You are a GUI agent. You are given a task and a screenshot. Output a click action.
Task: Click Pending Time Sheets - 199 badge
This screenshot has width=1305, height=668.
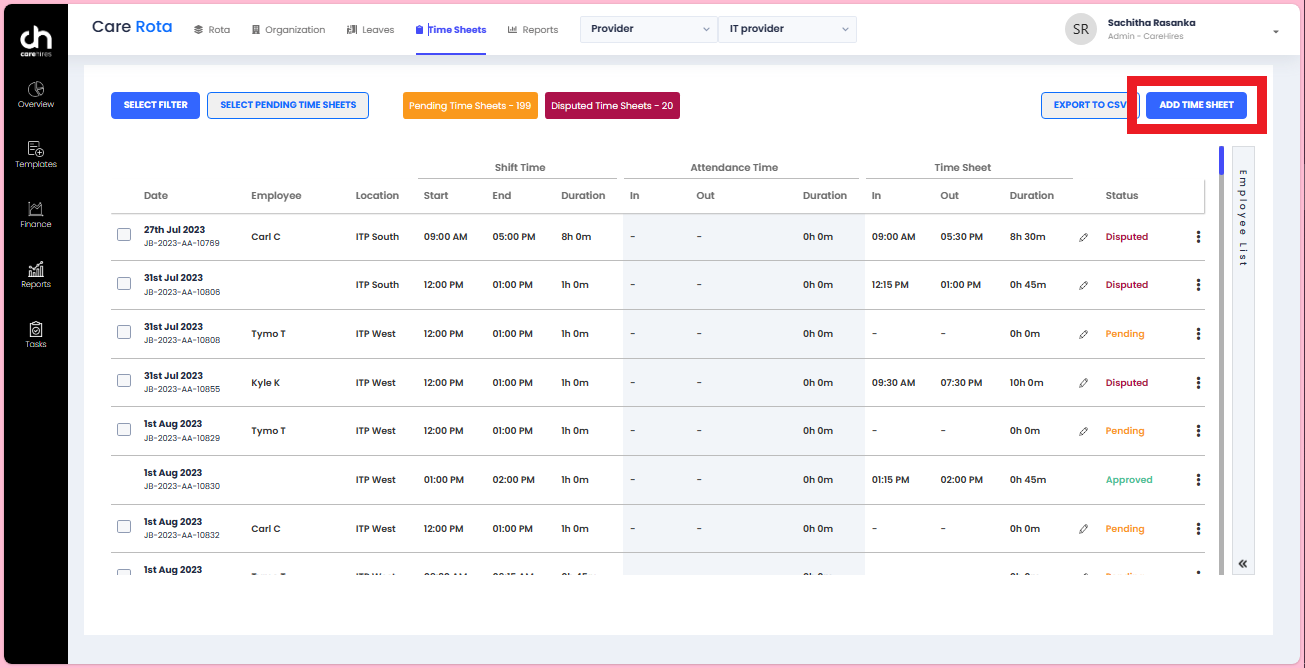470,106
